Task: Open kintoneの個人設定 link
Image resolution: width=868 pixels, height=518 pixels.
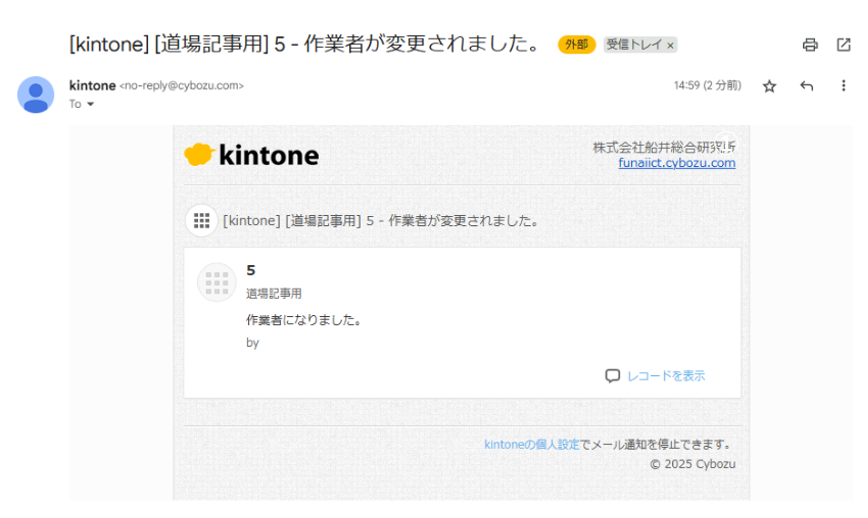Action: point(531,444)
